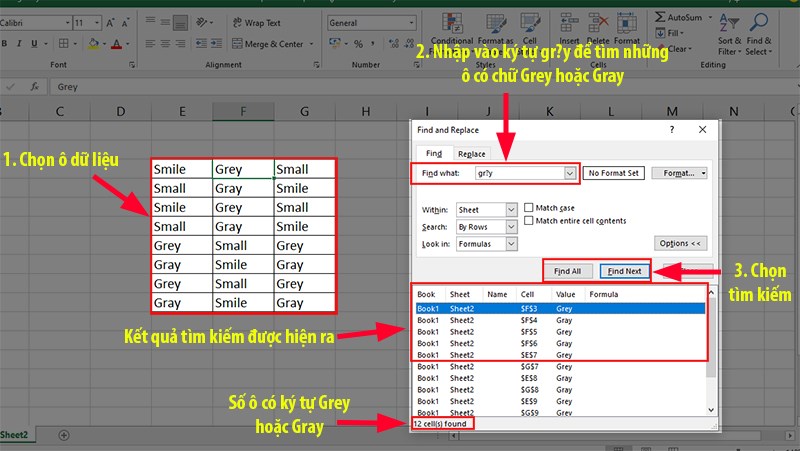The width and height of the screenshot is (800, 451).
Task: Enable the Match case checkbox
Action: (x=529, y=208)
